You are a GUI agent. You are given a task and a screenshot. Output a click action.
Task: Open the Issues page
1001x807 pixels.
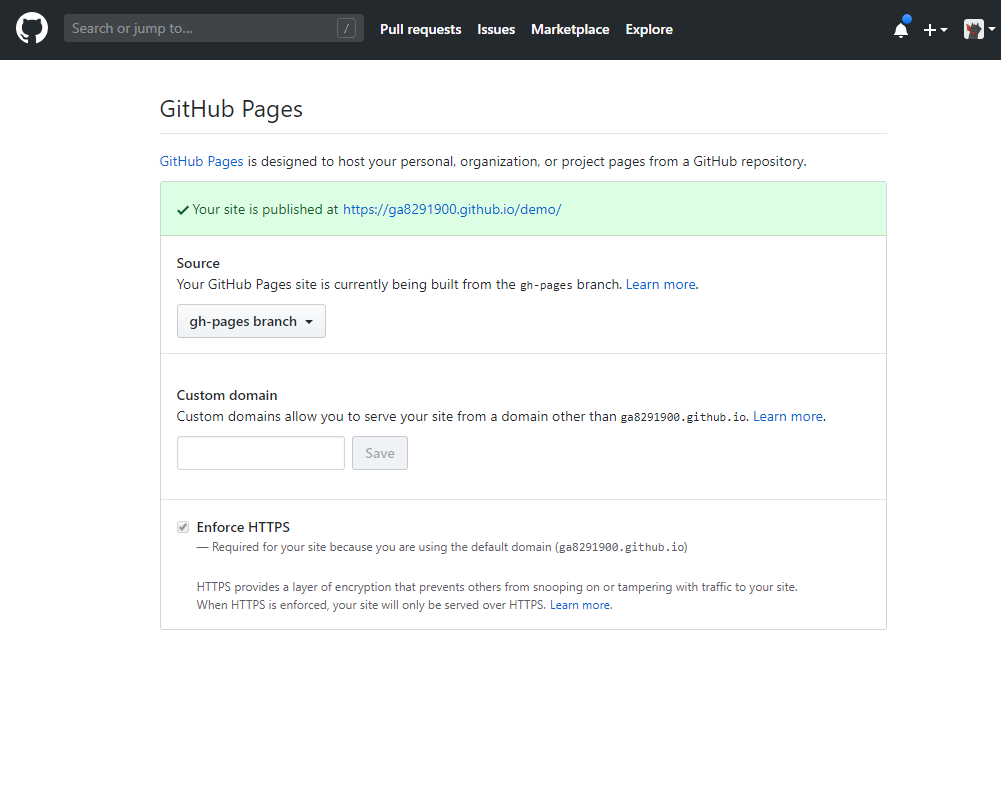point(496,29)
